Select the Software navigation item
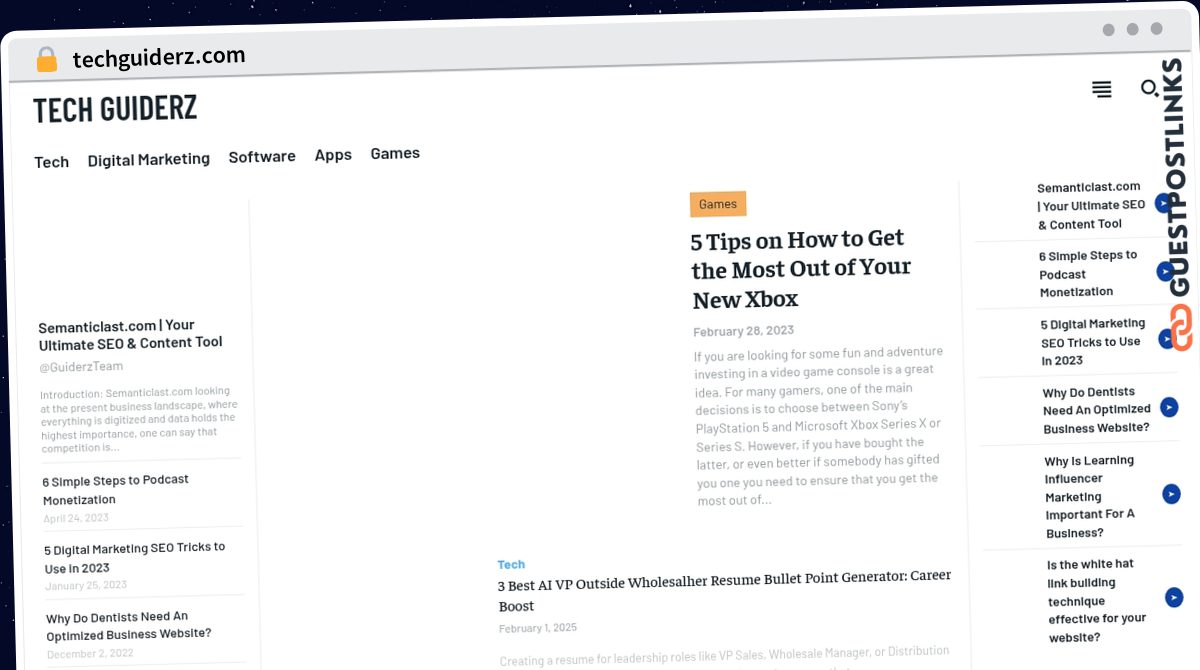Viewport: 1200px width, 670px height. tap(262, 157)
